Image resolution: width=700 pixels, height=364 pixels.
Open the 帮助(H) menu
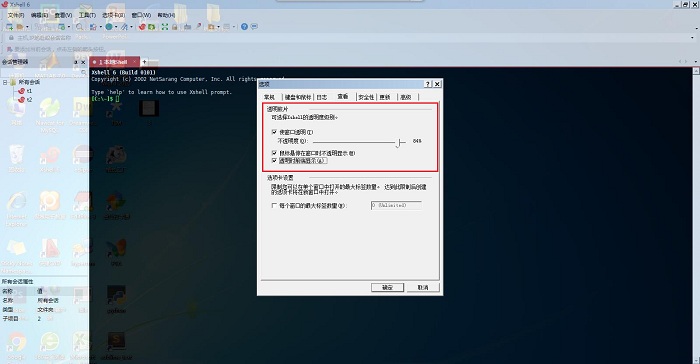click(x=166, y=15)
